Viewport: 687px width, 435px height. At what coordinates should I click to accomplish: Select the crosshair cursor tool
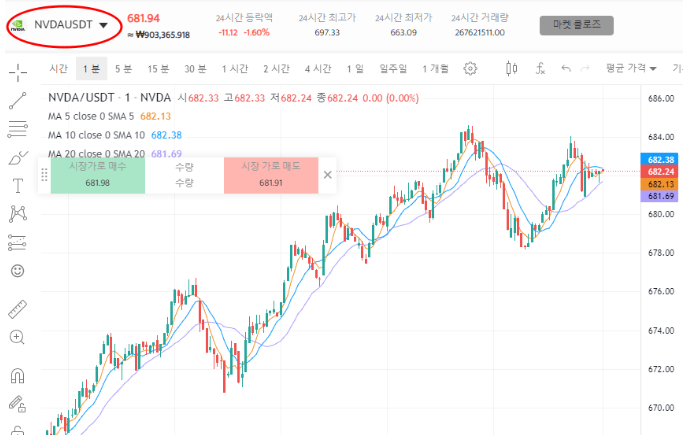click(x=18, y=72)
